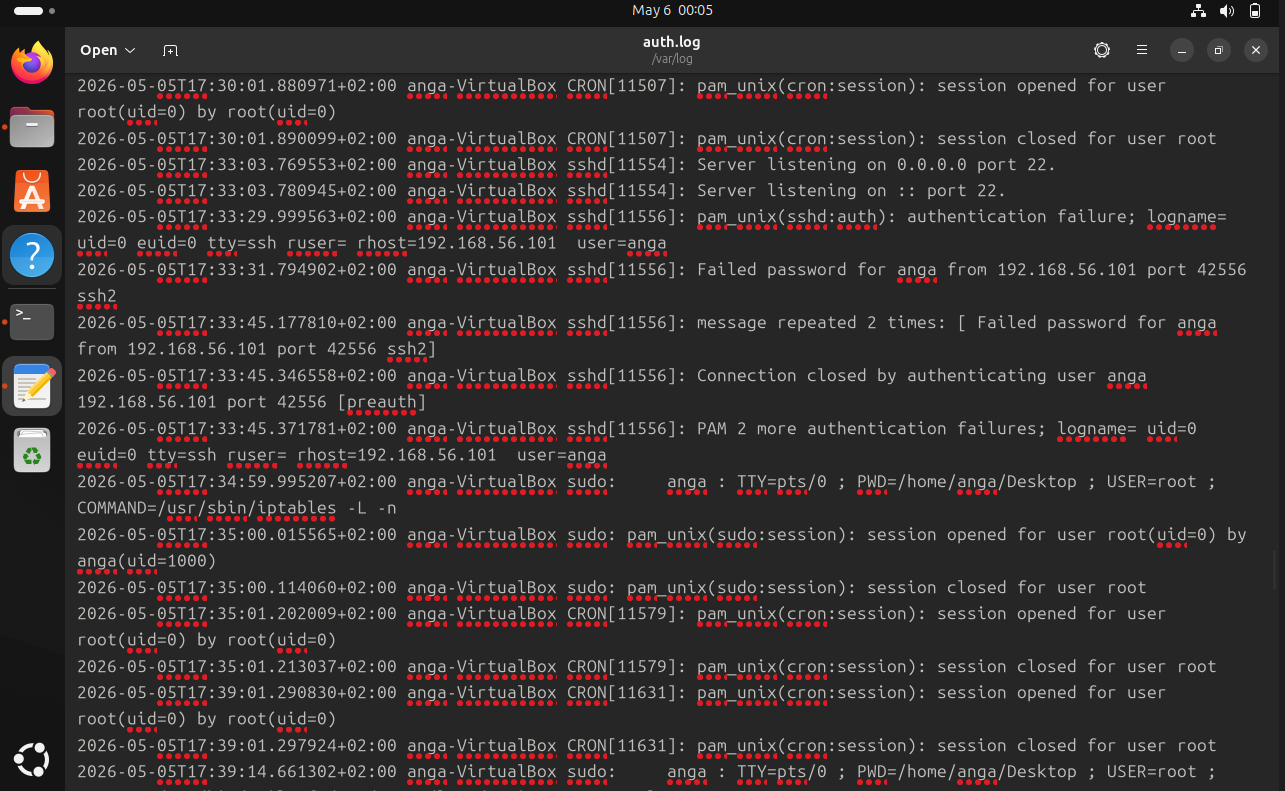This screenshot has width=1285, height=791.
Task: Click 'authentication failure;' text at 17:33:29
Action: click(x=1022, y=216)
